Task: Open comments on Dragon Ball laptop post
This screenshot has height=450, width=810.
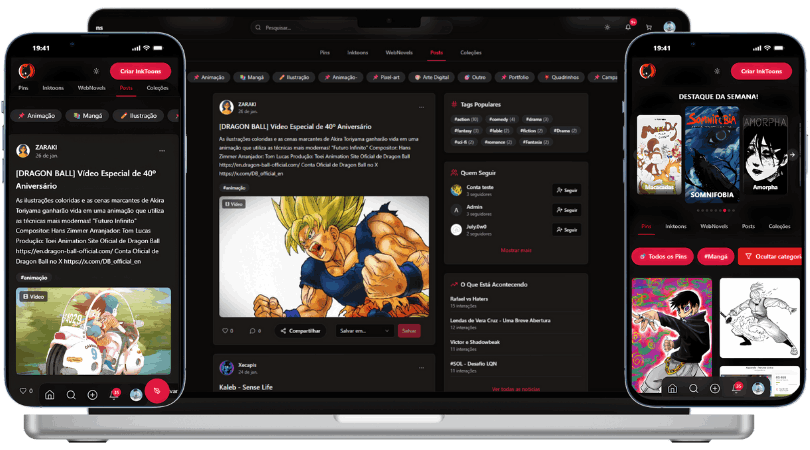Action: coord(255,331)
